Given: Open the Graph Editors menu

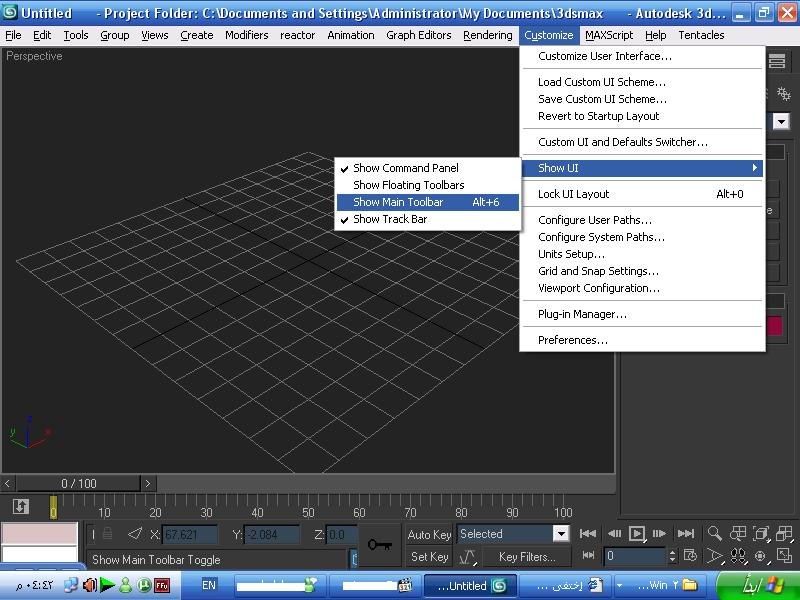Looking at the screenshot, I should 418,35.
